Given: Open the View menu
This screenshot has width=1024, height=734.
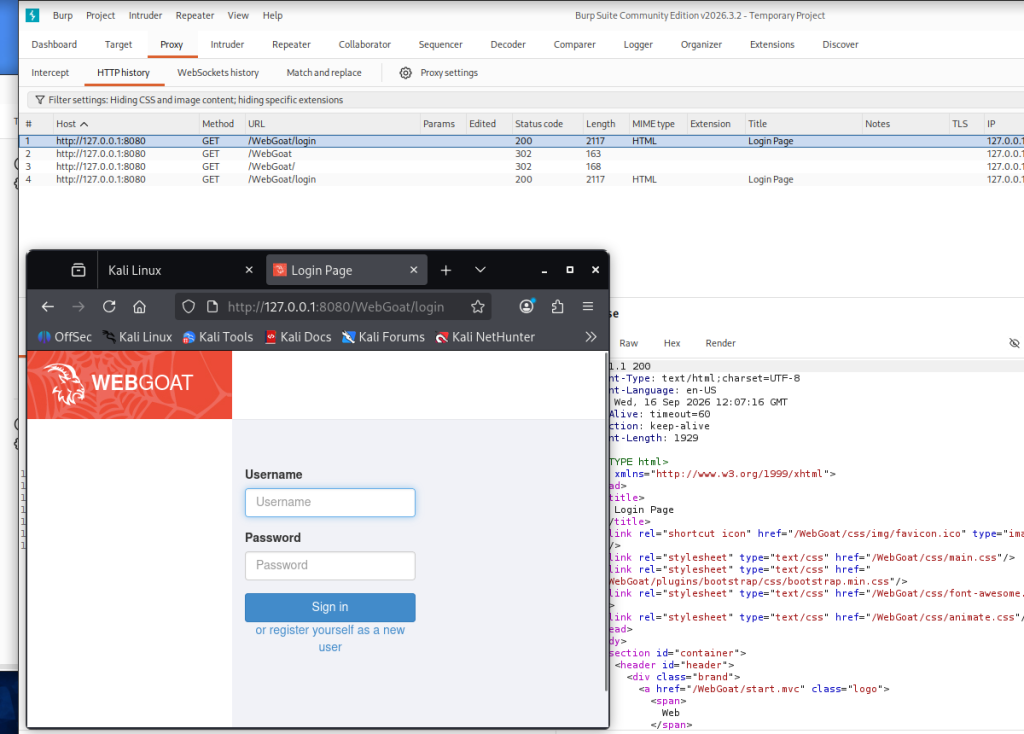Looking at the screenshot, I should coord(238,15).
